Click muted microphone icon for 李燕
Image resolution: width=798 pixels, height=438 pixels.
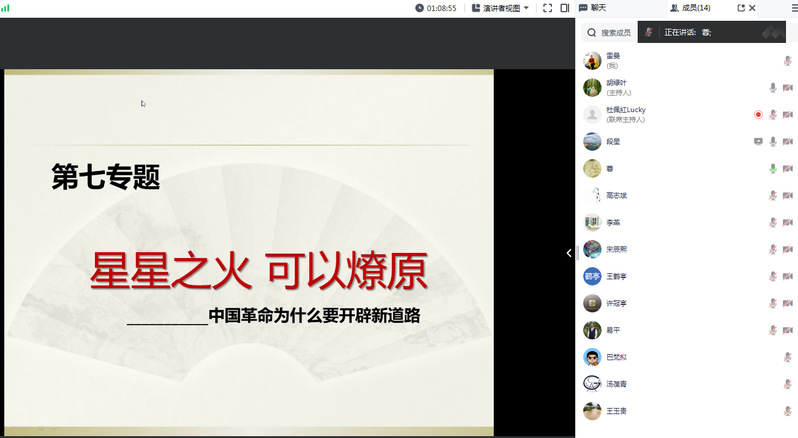coord(773,222)
